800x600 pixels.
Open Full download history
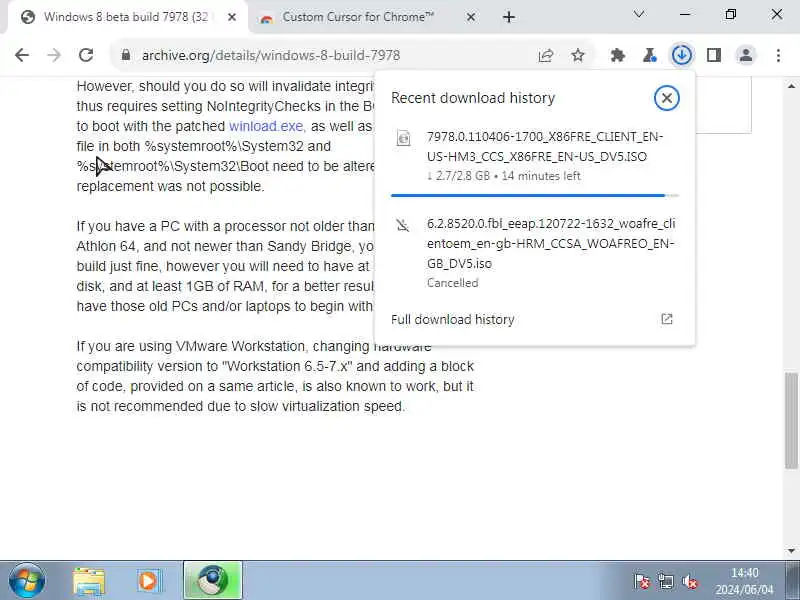(534, 319)
